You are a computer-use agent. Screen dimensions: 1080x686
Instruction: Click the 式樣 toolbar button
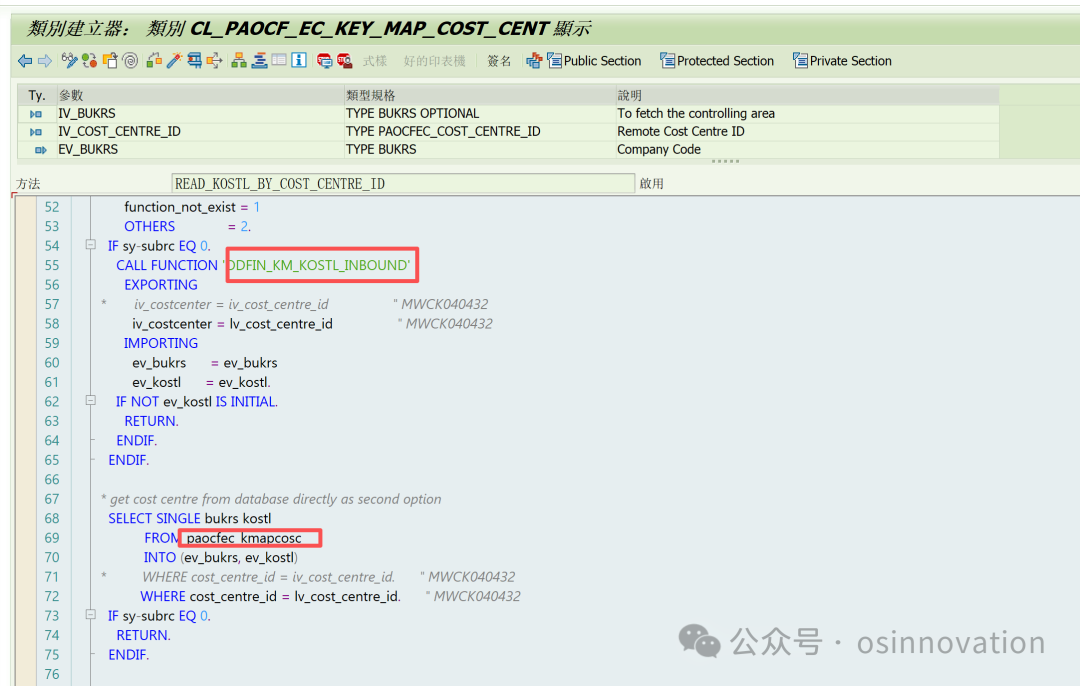[375, 61]
